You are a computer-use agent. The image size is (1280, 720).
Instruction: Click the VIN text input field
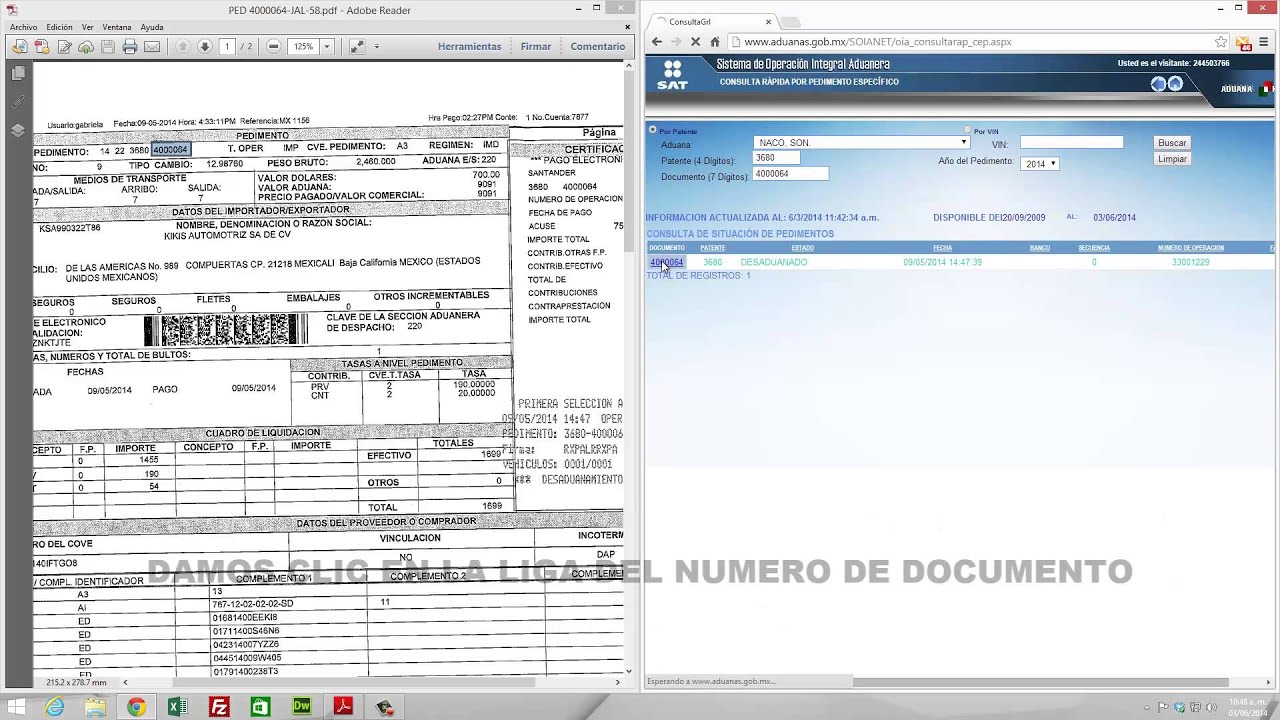(1071, 143)
